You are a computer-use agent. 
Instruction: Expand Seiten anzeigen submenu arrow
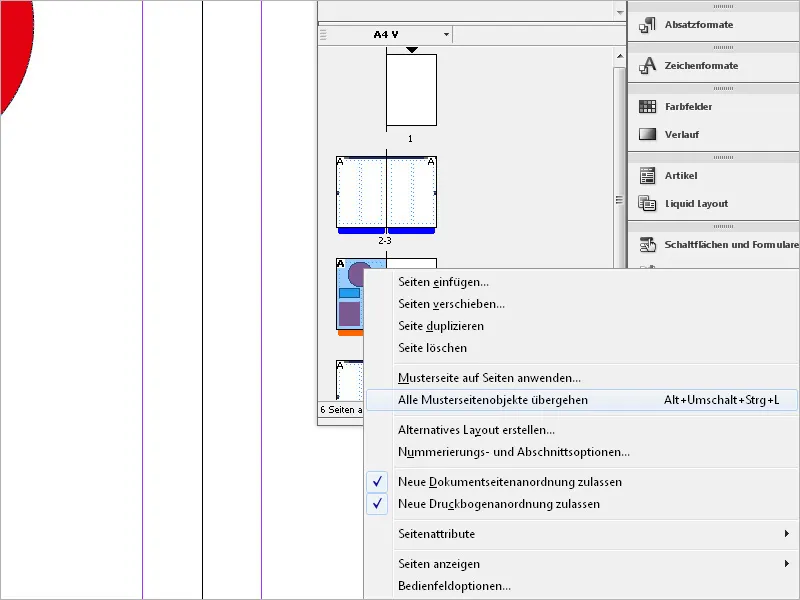point(786,564)
